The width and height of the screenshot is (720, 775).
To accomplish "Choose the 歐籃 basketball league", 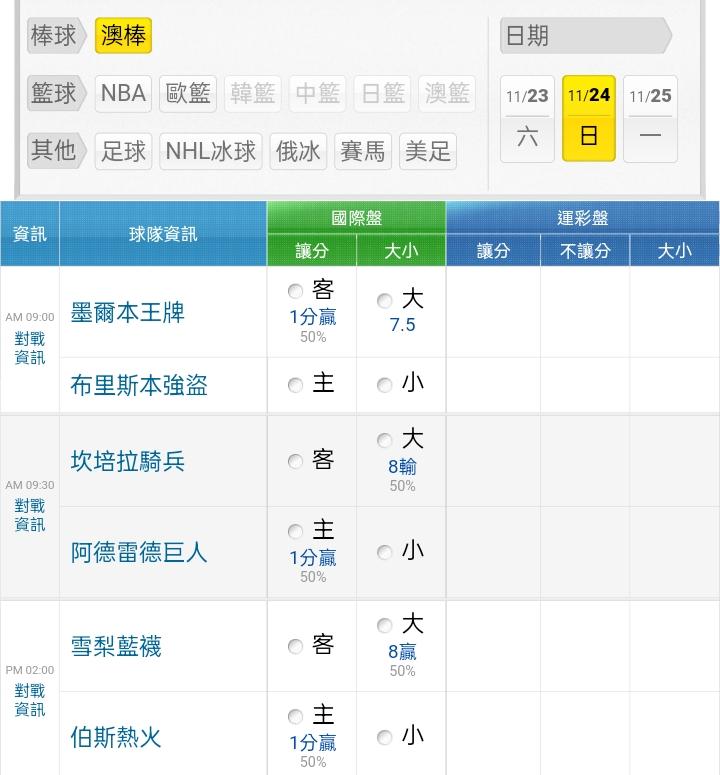I will click(x=188, y=93).
